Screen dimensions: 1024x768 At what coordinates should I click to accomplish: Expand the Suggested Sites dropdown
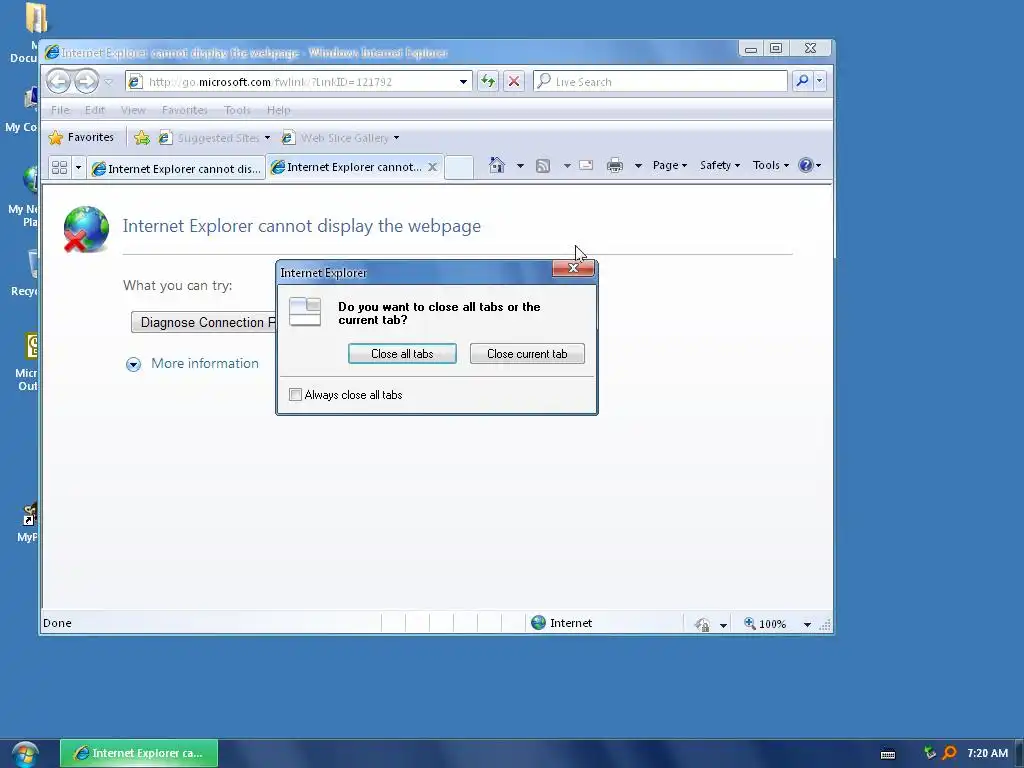pyautogui.click(x=267, y=138)
